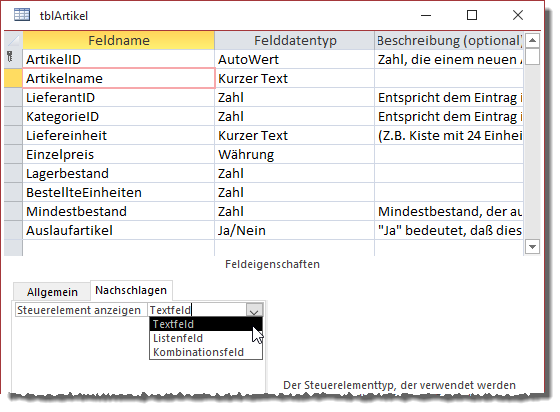The width and height of the screenshot is (560, 412).
Task: Click the Steuerelement anzeigen value field
Action: click(x=197, y=310)
